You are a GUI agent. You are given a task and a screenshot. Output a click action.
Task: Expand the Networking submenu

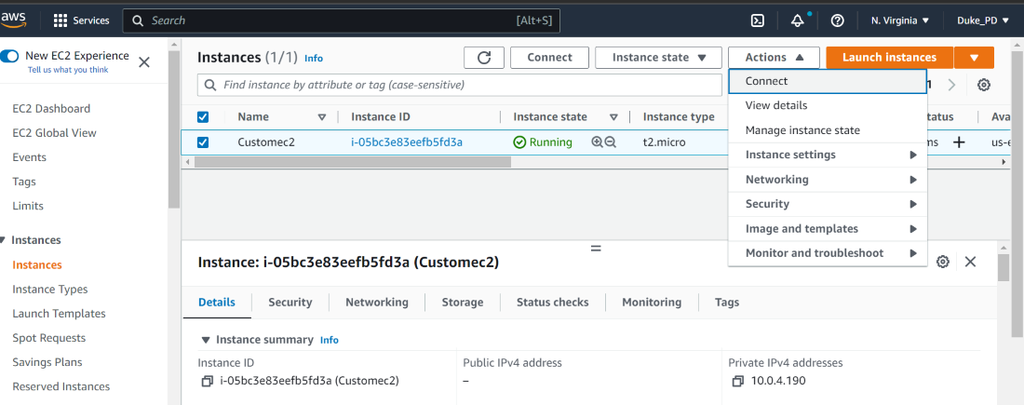pyautogui.click(x=827, y=179)
